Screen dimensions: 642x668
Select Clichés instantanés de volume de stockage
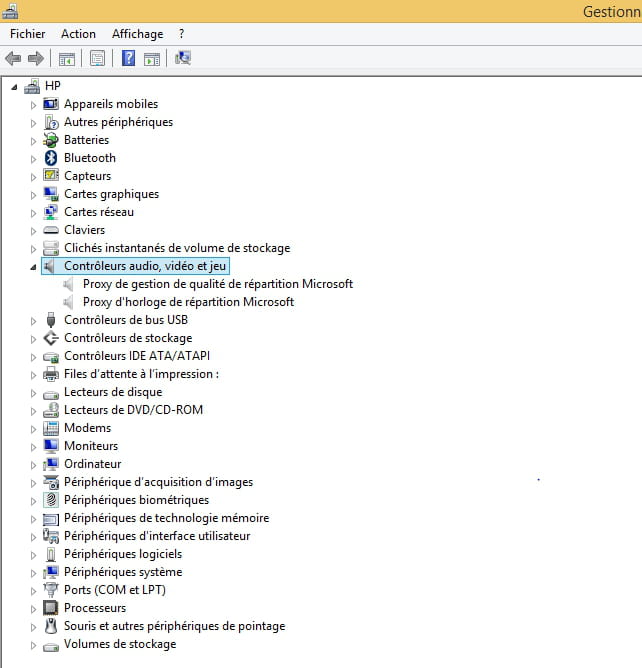(177, 248)
